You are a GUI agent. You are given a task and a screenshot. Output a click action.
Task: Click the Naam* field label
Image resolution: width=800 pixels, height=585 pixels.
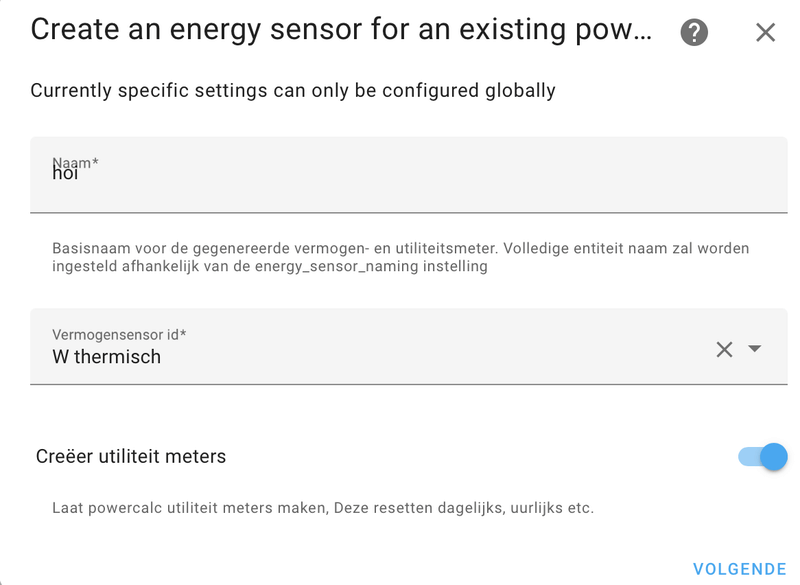[x=75, y=162]
